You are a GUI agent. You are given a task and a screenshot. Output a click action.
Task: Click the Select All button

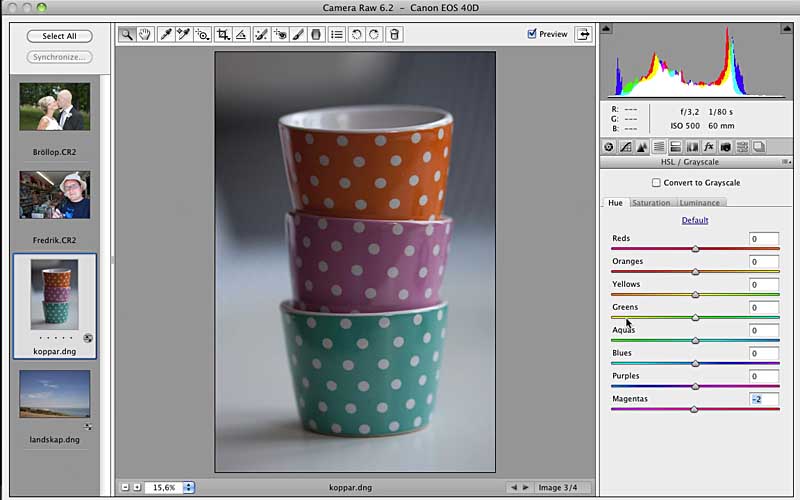tap(59, 36)
